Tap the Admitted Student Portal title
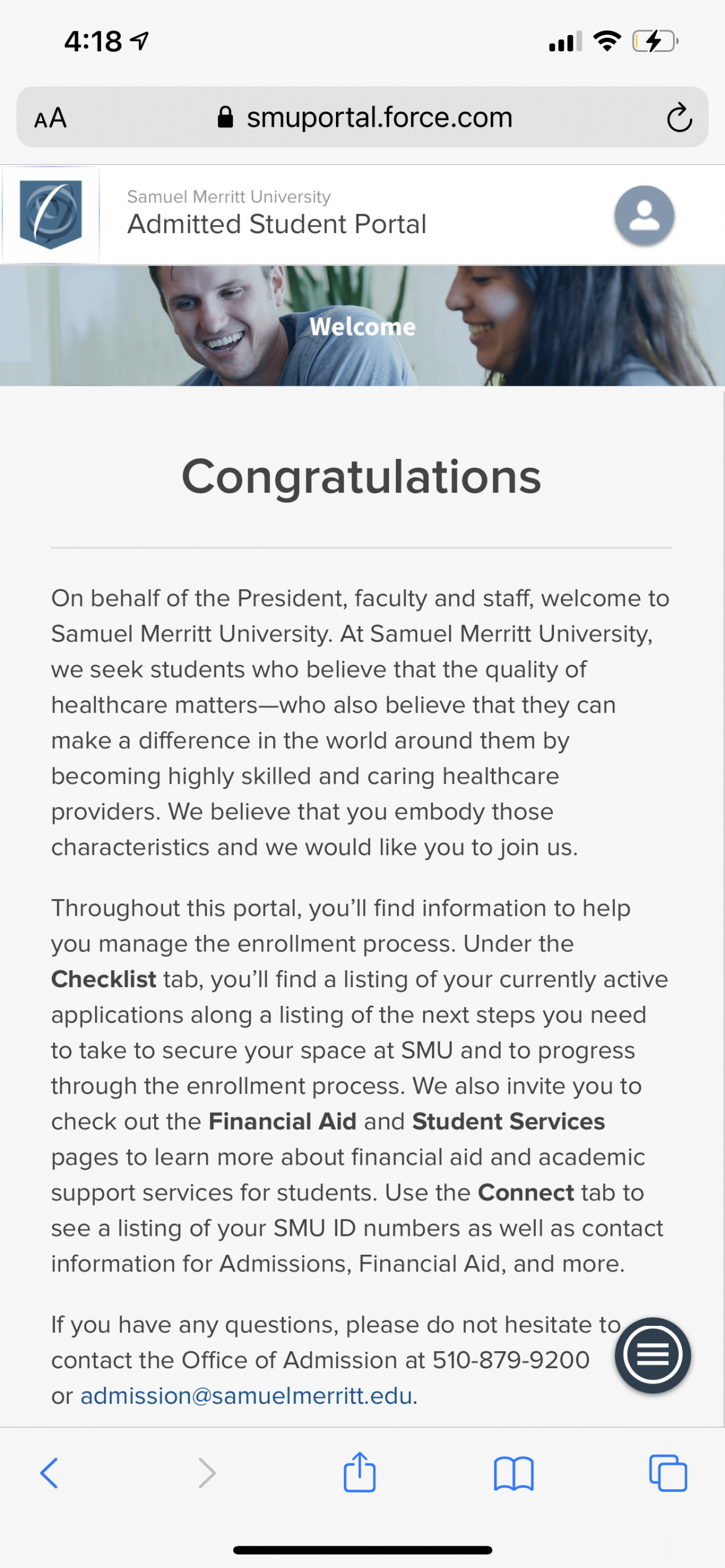The image size is (725, 1568). point(277,224)
